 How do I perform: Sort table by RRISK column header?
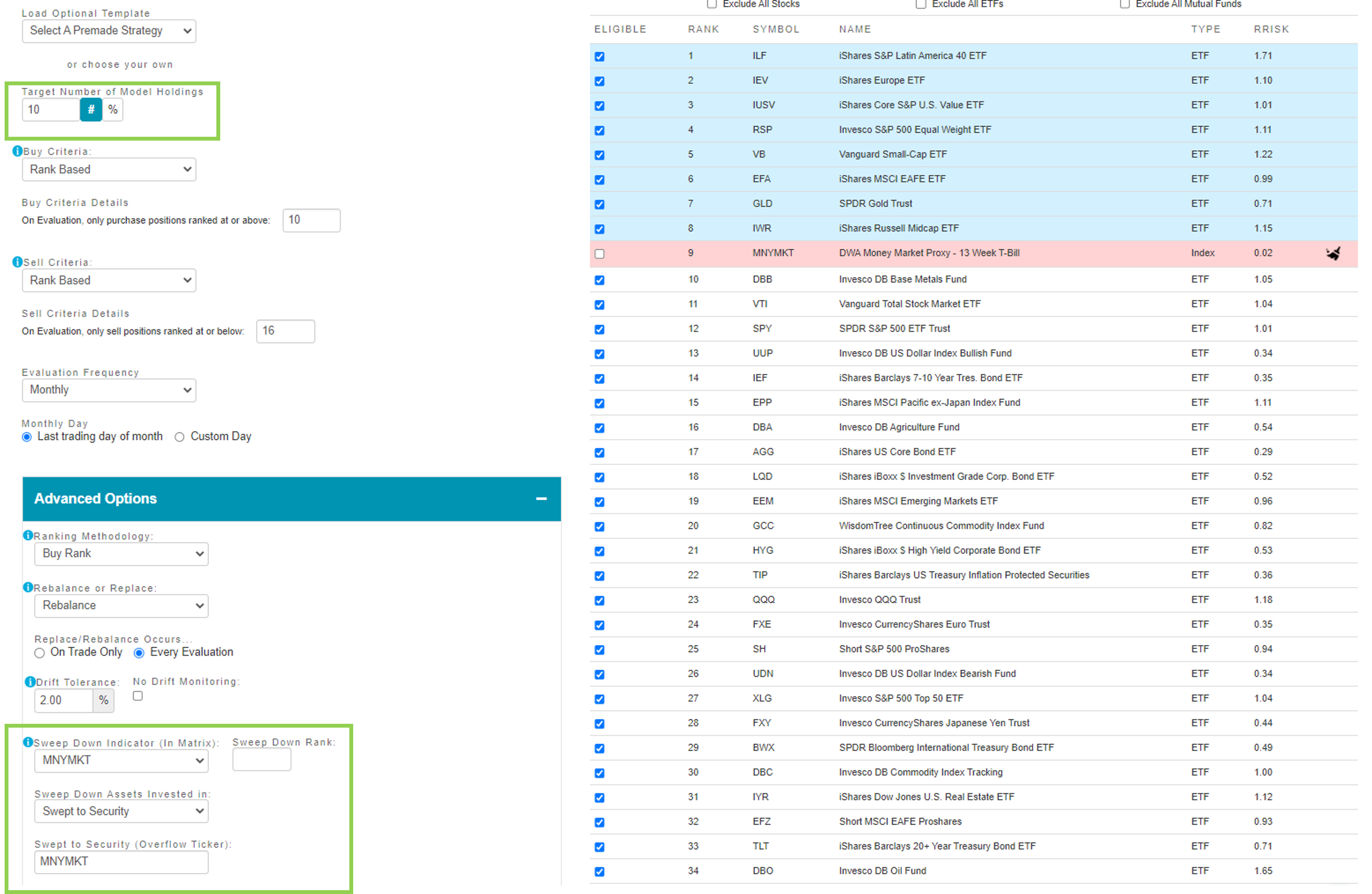(x=1271, y=30)
